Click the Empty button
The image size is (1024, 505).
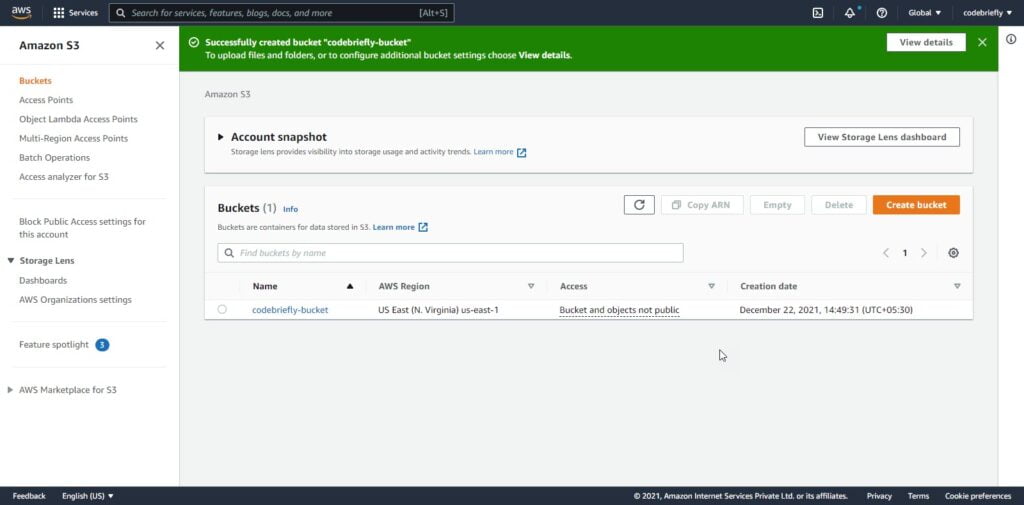coord(777,204)
